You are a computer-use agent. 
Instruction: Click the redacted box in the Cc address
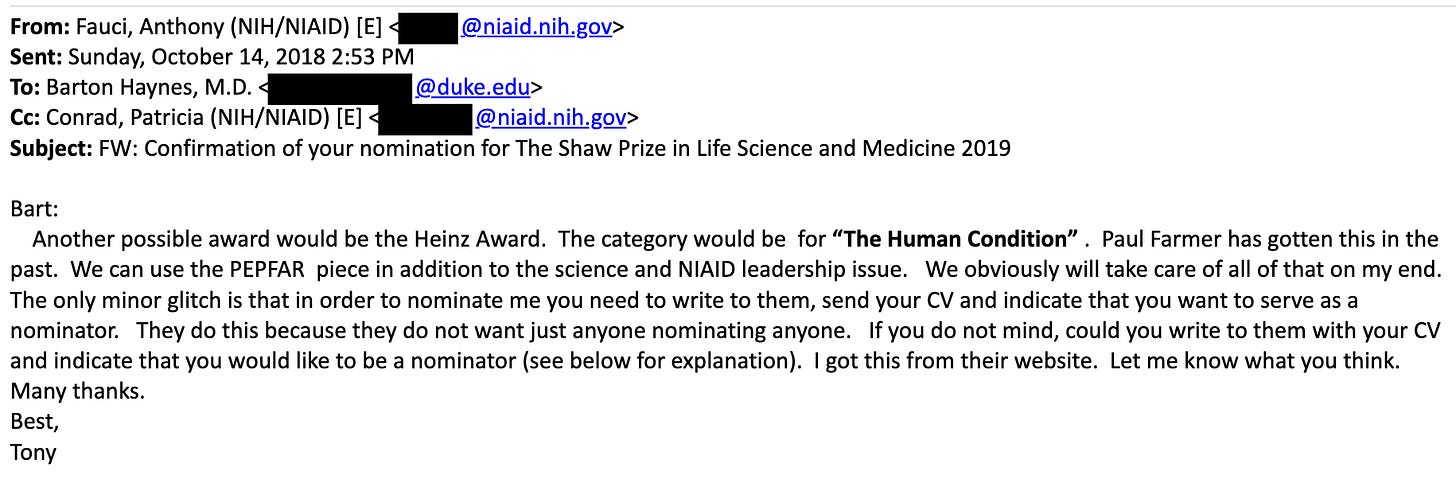click(426, 118)
